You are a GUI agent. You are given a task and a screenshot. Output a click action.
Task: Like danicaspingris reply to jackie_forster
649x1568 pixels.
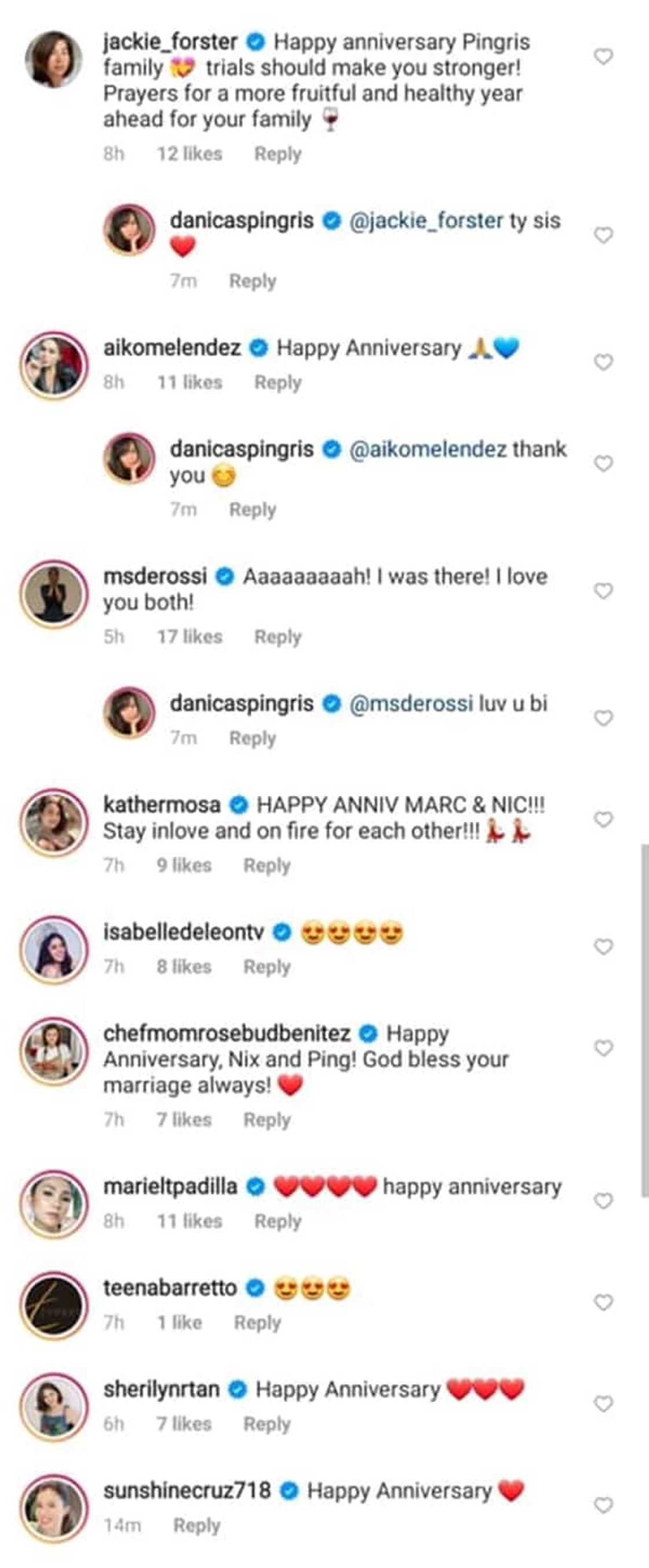point(603,235)
